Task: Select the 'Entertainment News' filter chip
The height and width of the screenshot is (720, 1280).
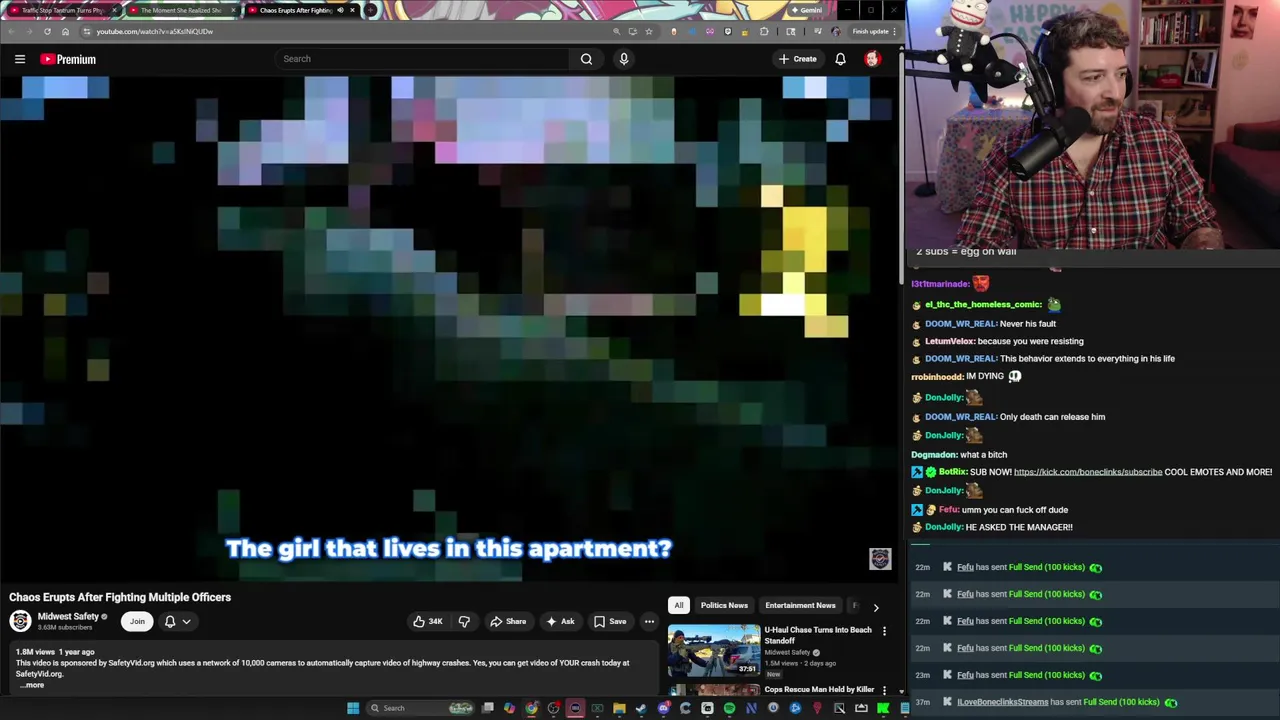Action: 800,605
